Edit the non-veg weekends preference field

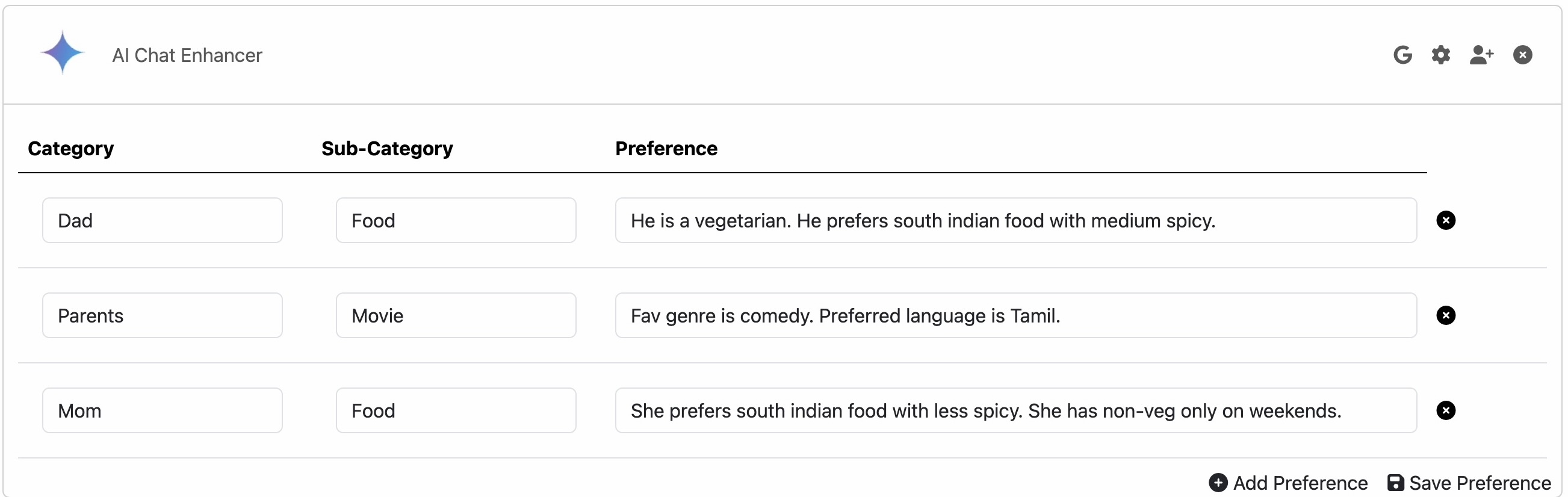point(1015,410)
